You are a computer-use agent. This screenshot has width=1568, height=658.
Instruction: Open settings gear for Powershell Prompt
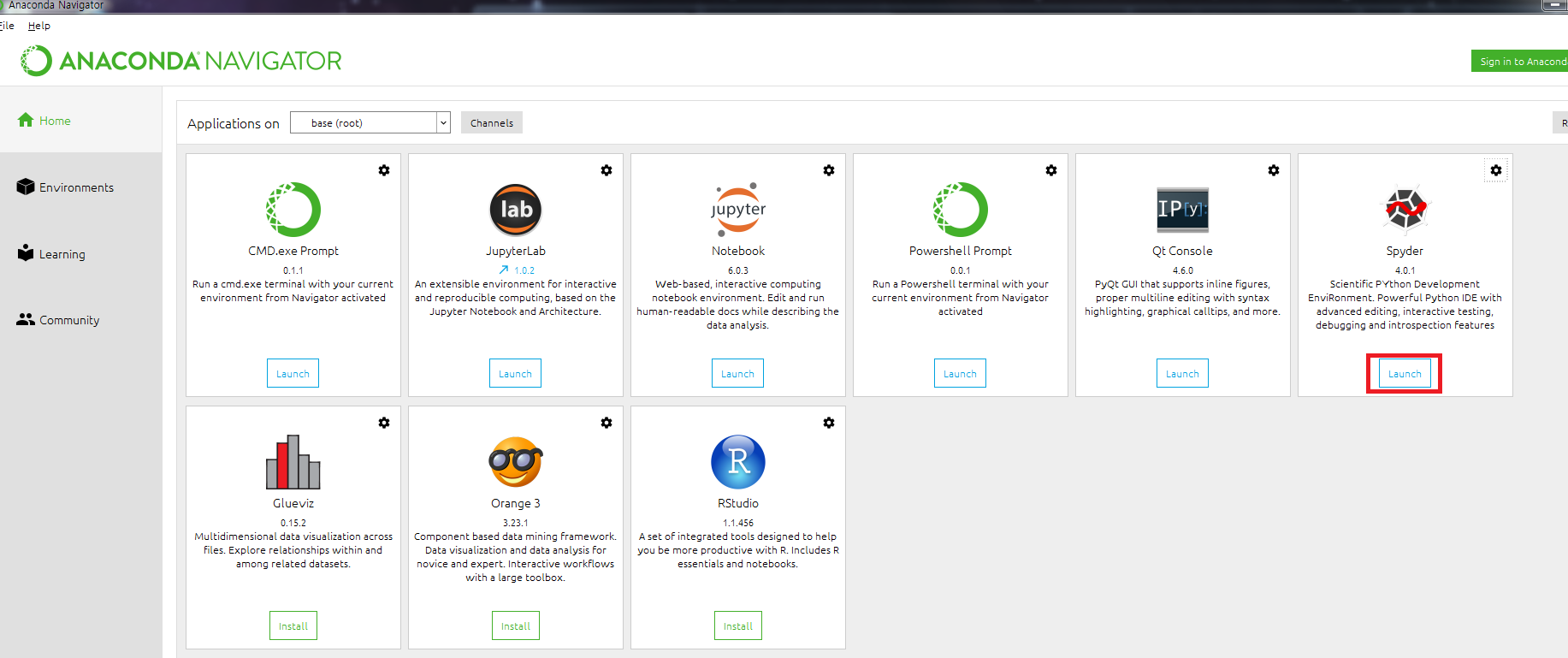coord(1051,170)
